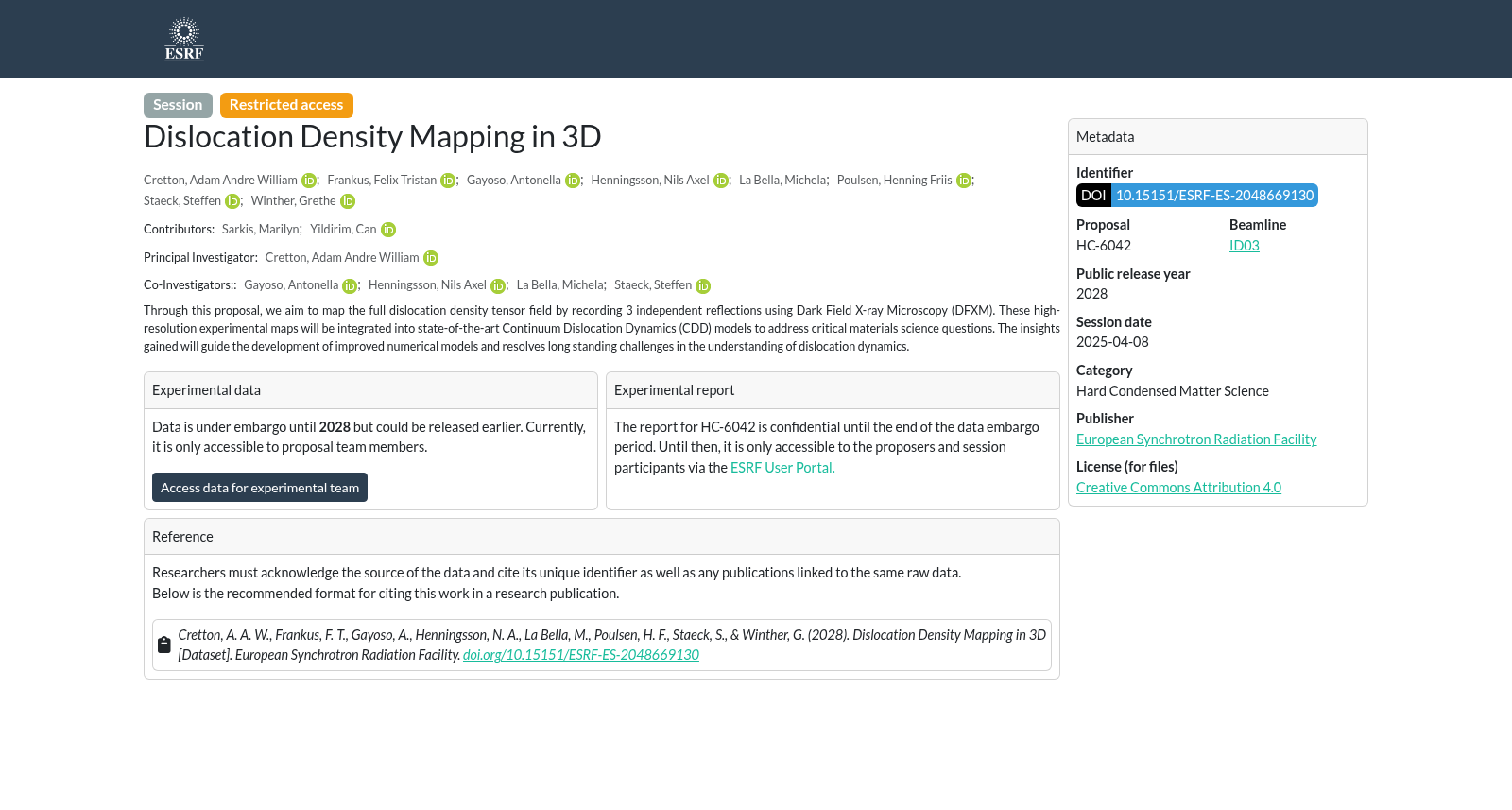Click the Session badge
This screenshot has height=810, width=1512.
[x=178, y=105]
